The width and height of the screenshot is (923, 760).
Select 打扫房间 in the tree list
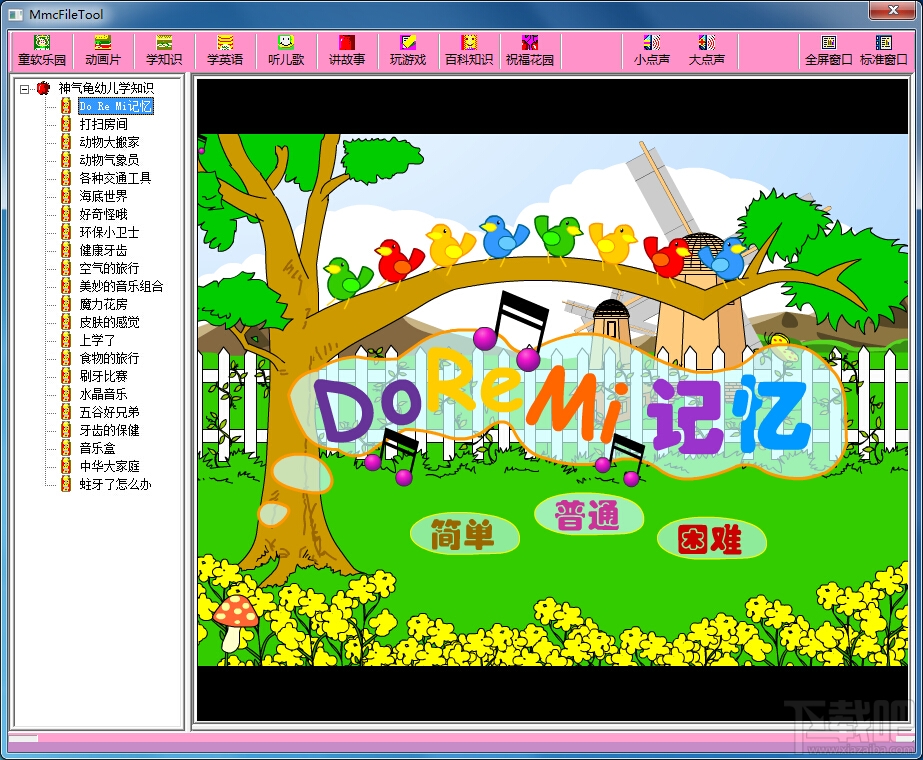104,124
